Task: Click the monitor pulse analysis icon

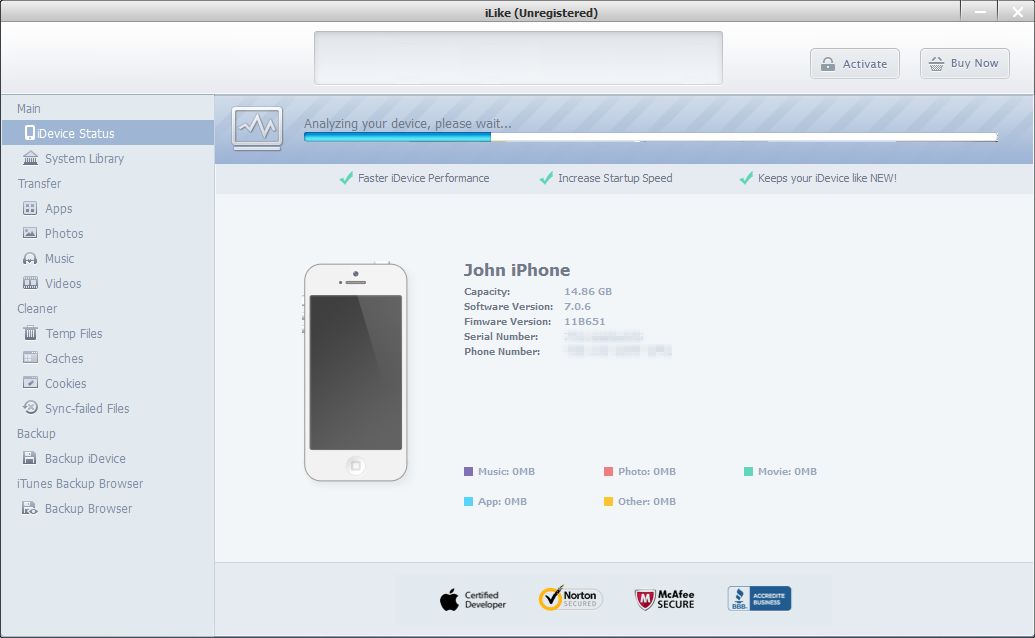Action: 257,128
